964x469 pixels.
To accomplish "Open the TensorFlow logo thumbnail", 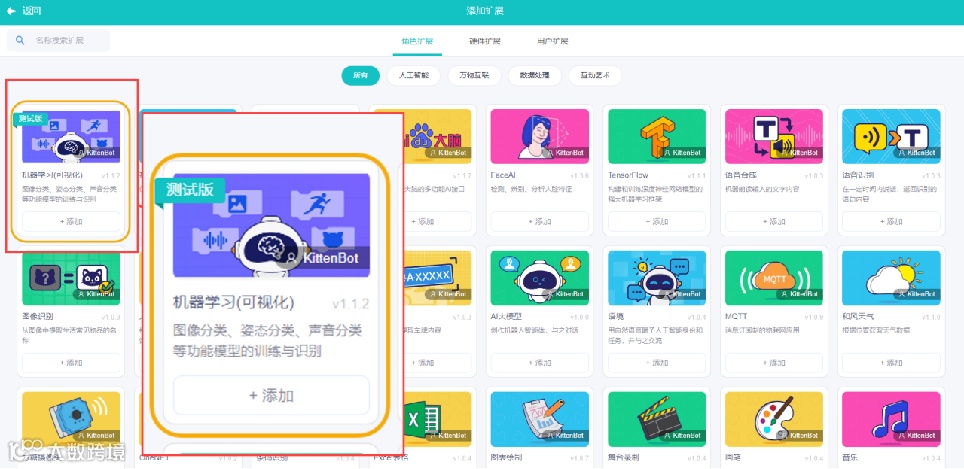I will [x=657, y=136].
